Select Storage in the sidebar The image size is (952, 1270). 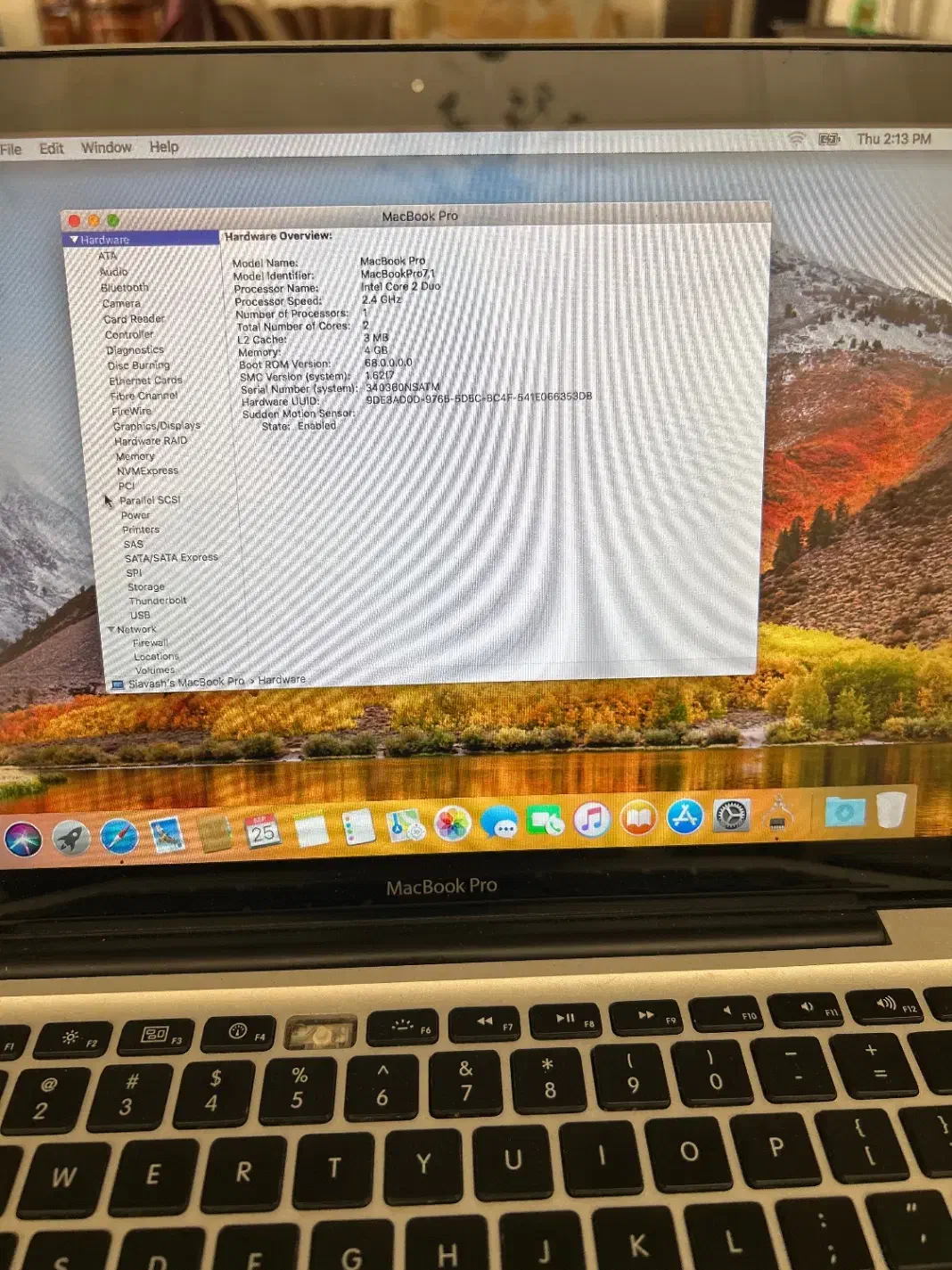(x=146, y=587)
